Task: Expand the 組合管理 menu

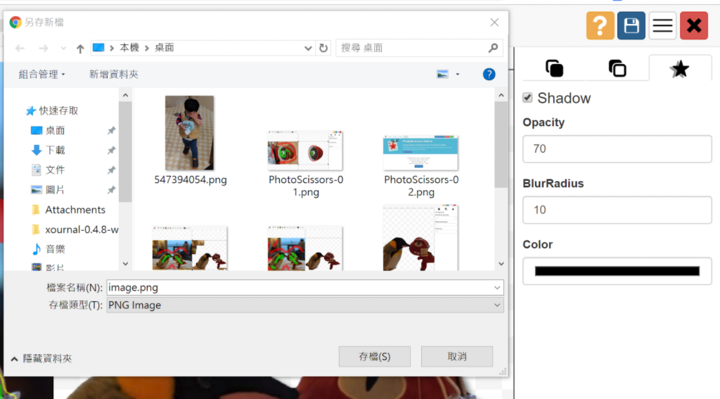Action: (x=42, y=74)
